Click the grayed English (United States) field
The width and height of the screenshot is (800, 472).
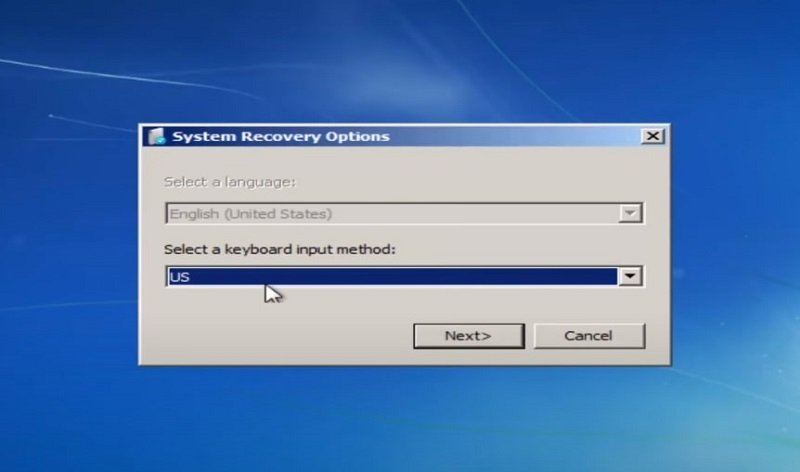pyautogui.click(x=390, y=213)
